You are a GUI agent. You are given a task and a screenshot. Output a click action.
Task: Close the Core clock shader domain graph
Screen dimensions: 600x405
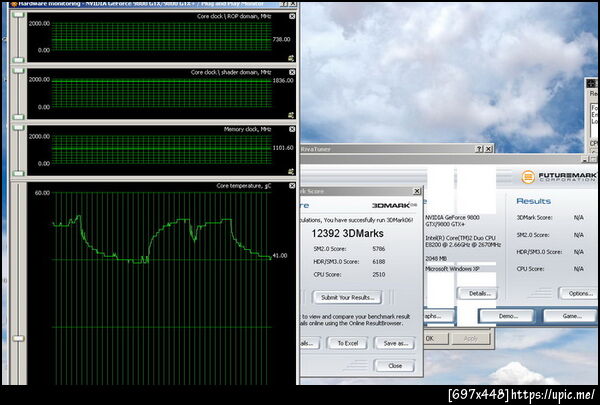292,72
